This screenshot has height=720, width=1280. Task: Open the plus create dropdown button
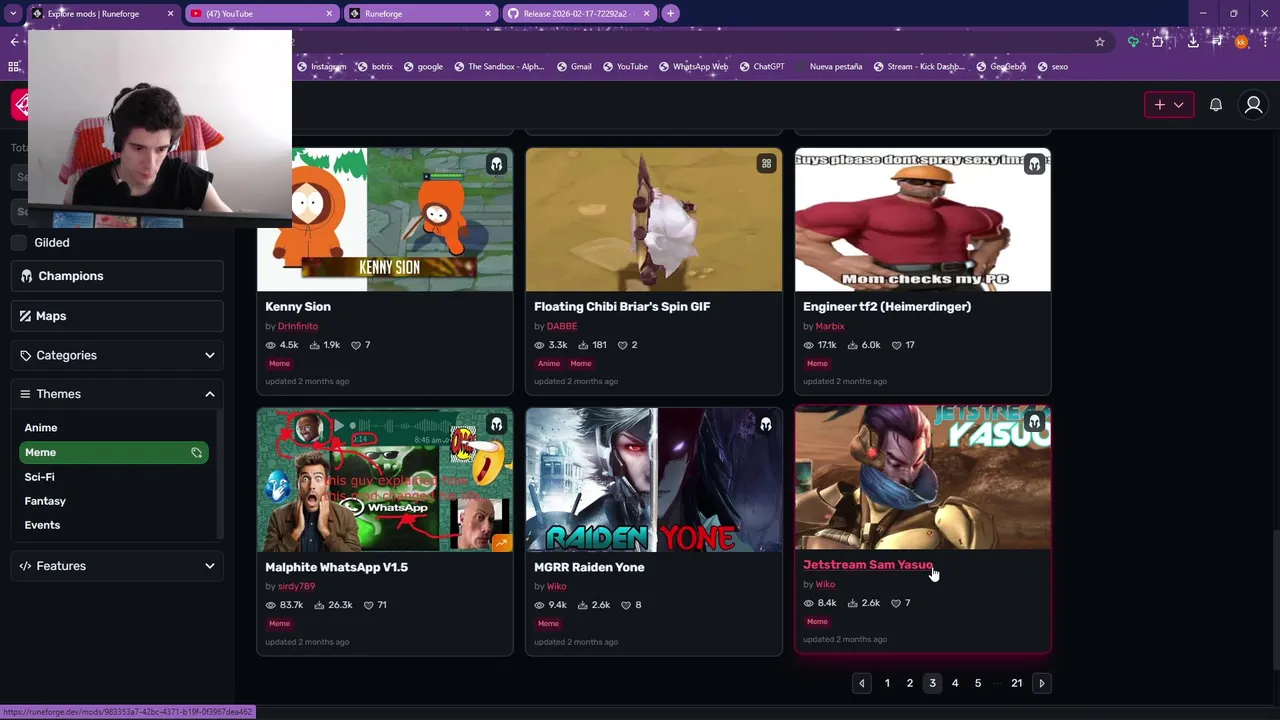1169,105
